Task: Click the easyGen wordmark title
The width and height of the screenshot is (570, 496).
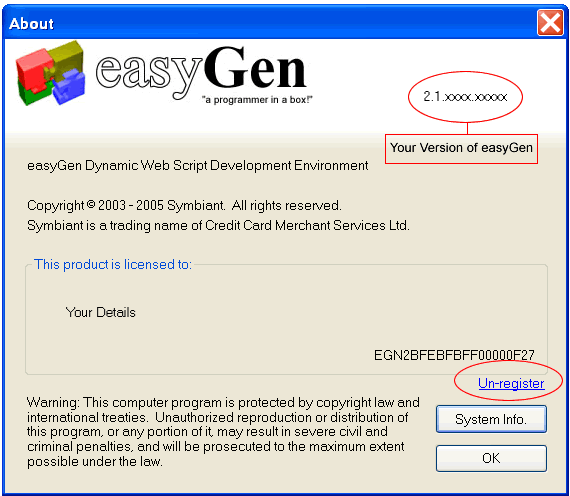Action: pyautogui.click(x=201, y=71)
